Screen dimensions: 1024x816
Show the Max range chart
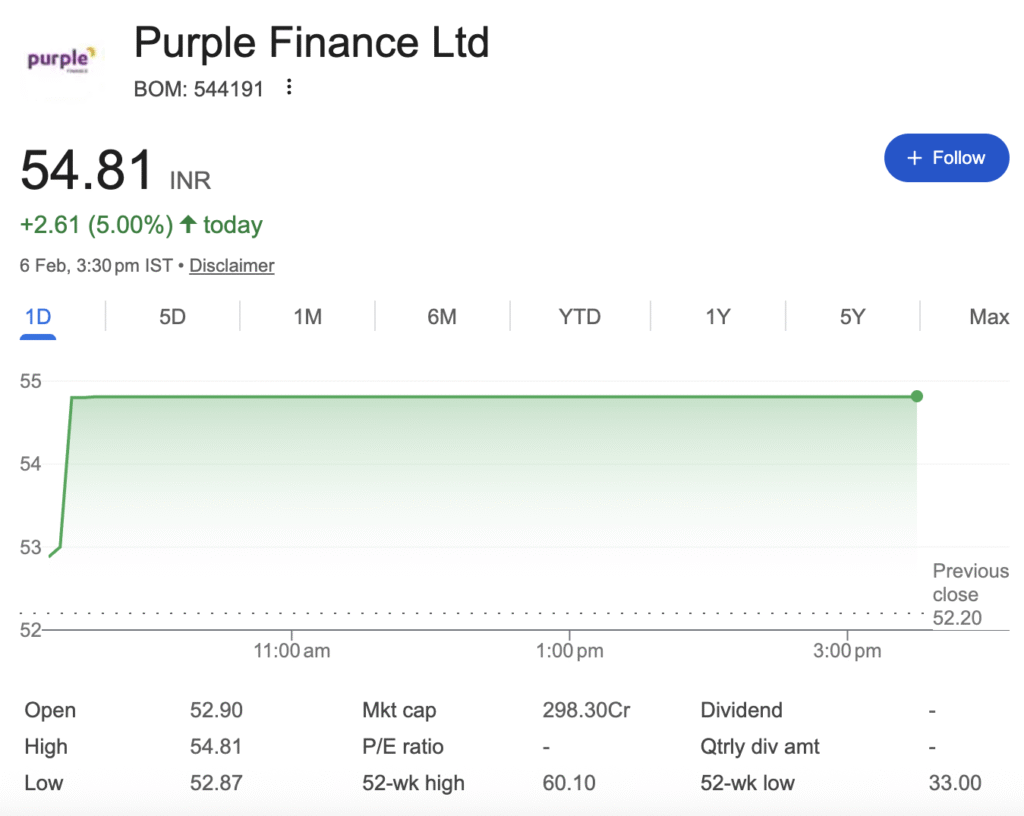(988, 317)
